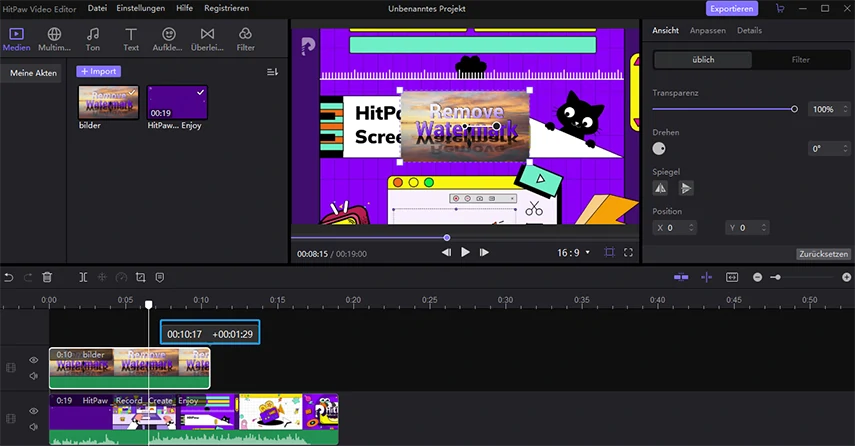Select the timeline crop tool
Image resolution: width=855 pixels, height=446 pixels.
[141, 278]
